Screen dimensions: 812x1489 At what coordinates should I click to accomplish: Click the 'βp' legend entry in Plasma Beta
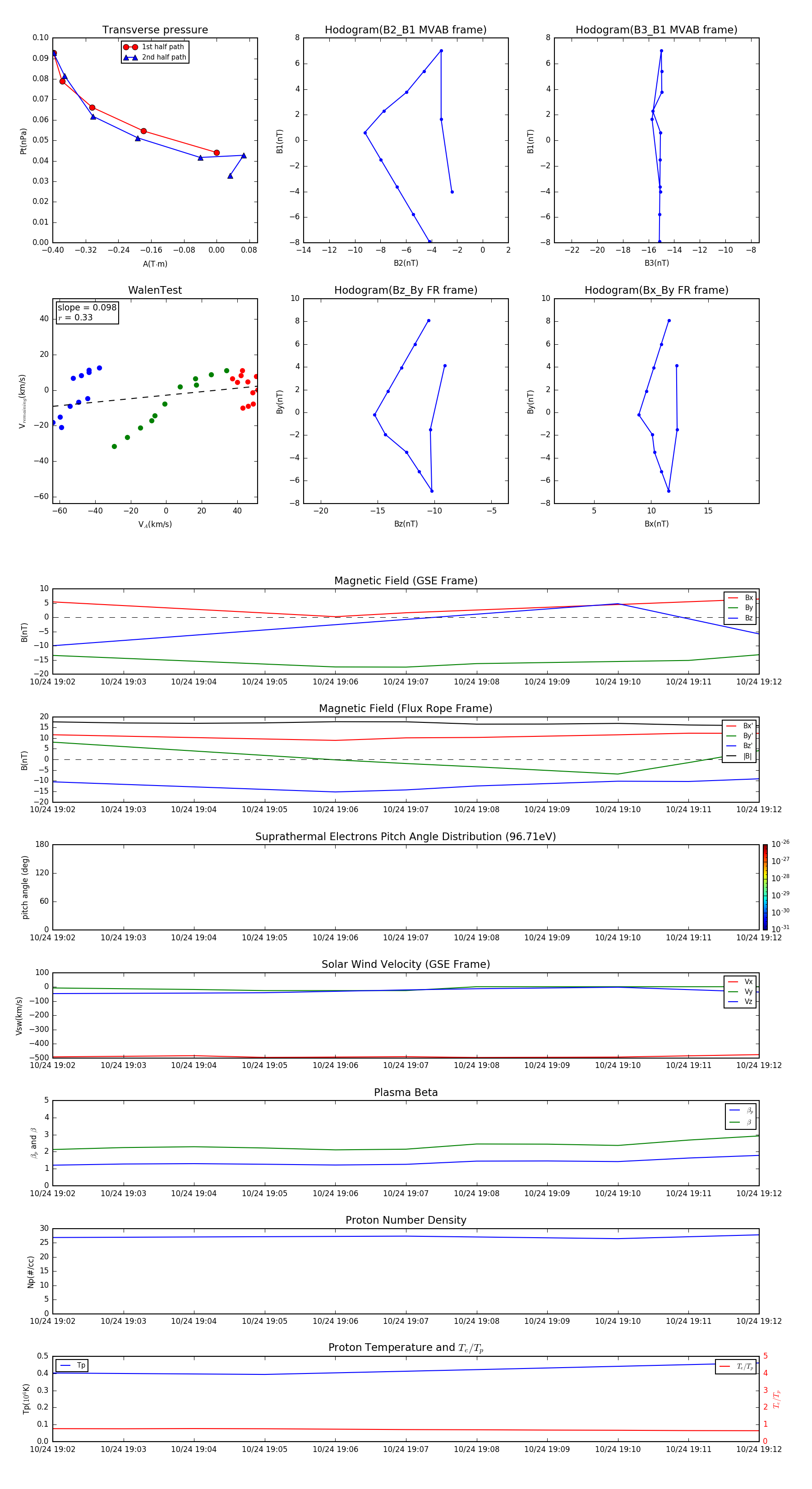(742, 1110)
